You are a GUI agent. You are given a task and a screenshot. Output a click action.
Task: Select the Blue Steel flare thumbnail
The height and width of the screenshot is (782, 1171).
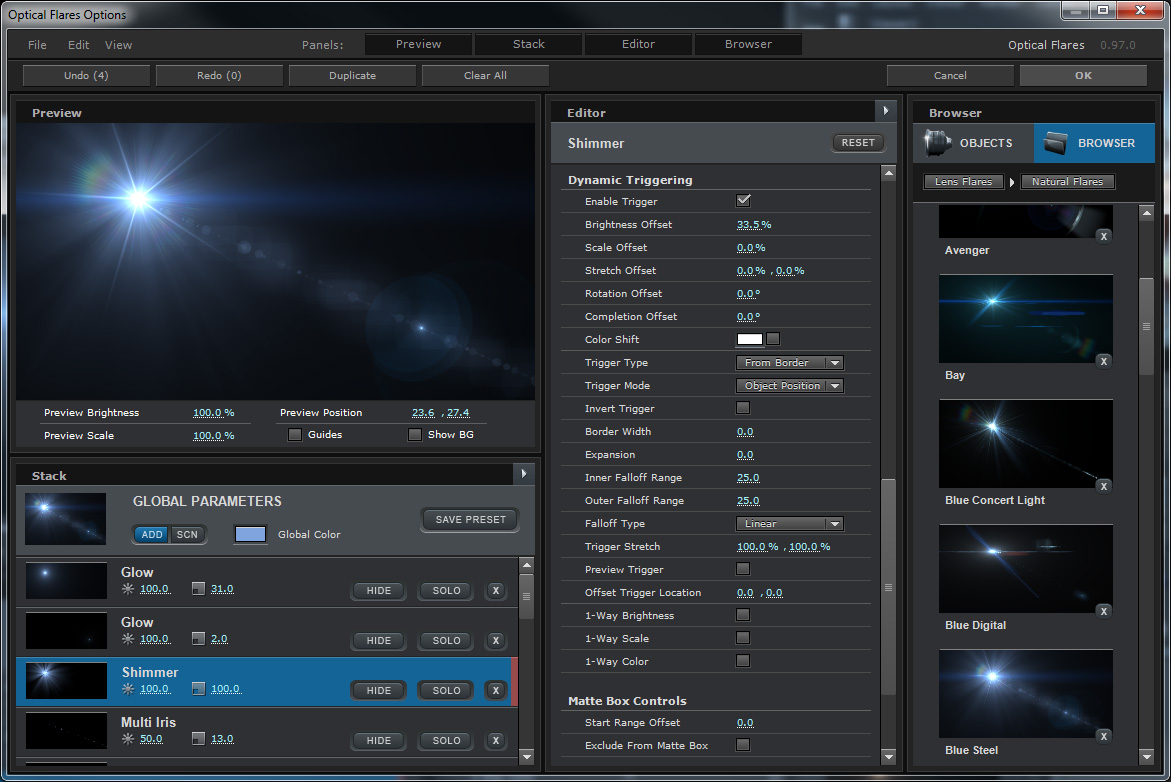click(1025, 695)
